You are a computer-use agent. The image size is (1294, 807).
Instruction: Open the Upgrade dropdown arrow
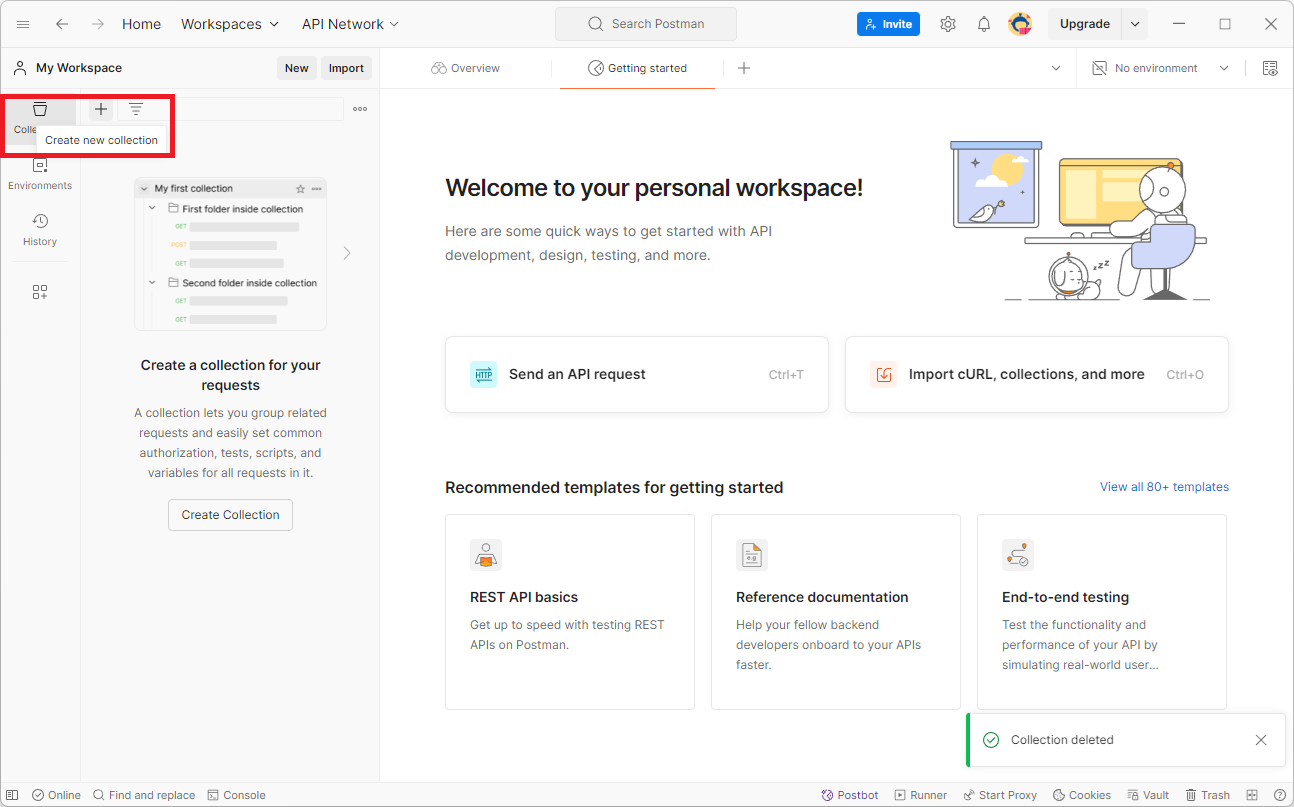[1134, 24]
